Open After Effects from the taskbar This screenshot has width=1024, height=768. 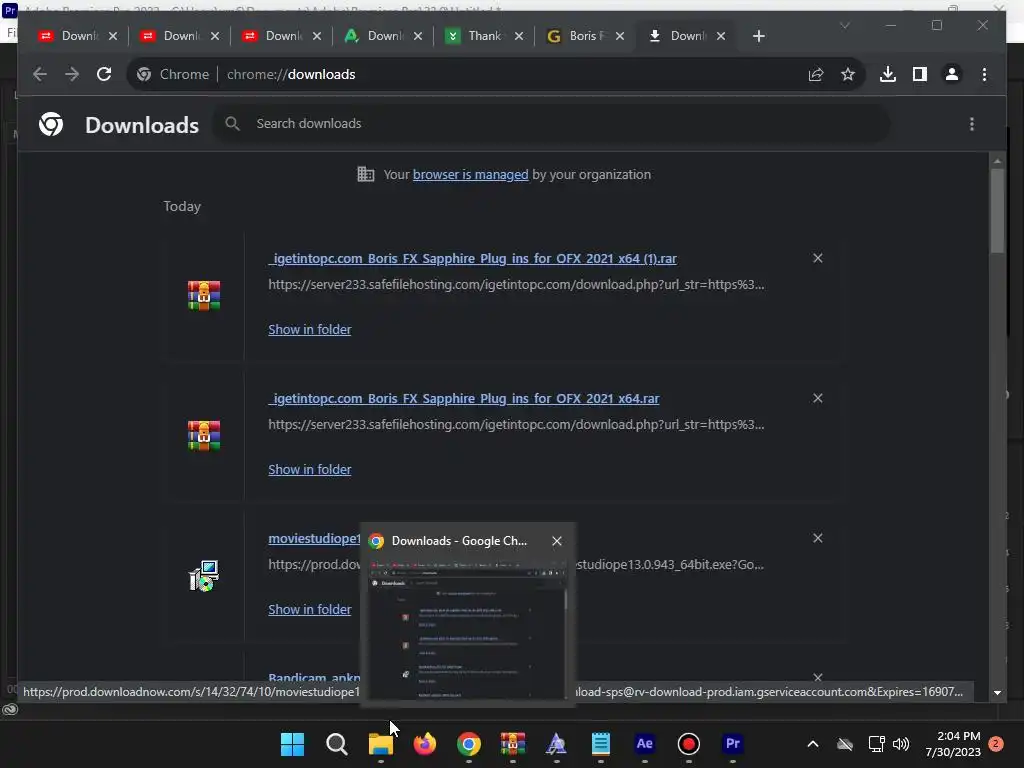pyautogui.click(x=645, y=744)
